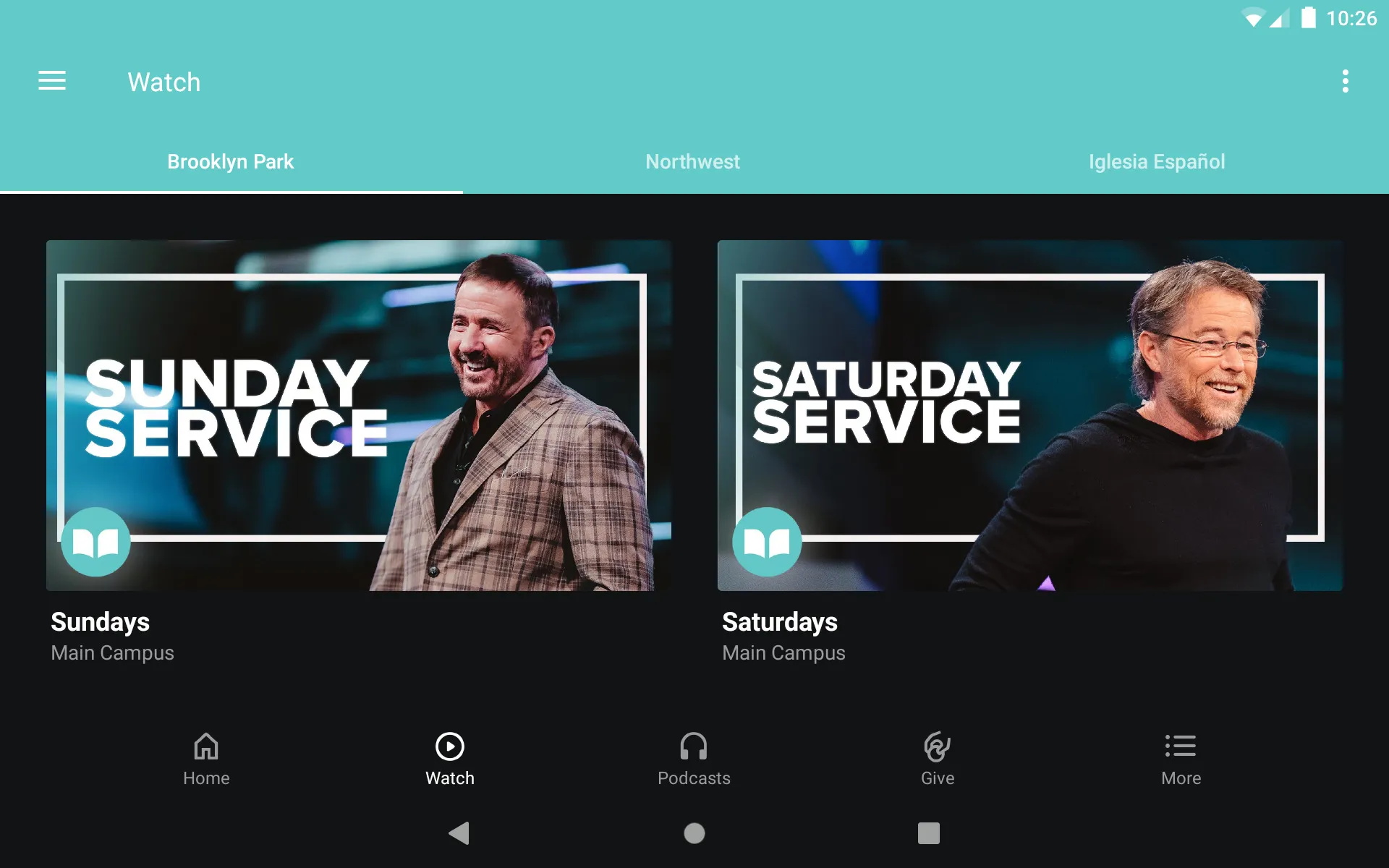Select the Brooklyn Park campus tab
This screenshot has width=1389, height=868.
pos(231,161)
